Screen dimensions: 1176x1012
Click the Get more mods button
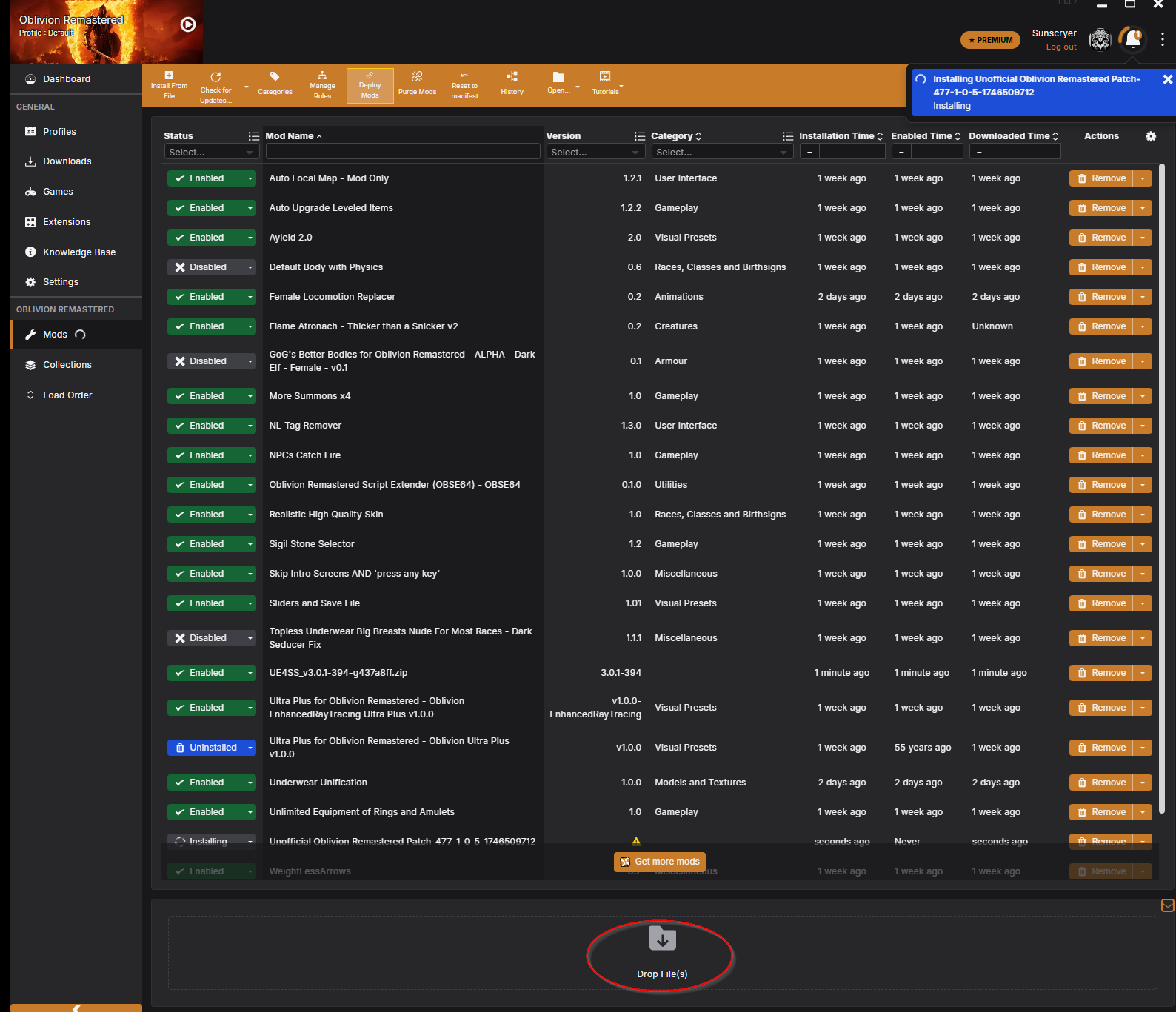pos(659,862)
